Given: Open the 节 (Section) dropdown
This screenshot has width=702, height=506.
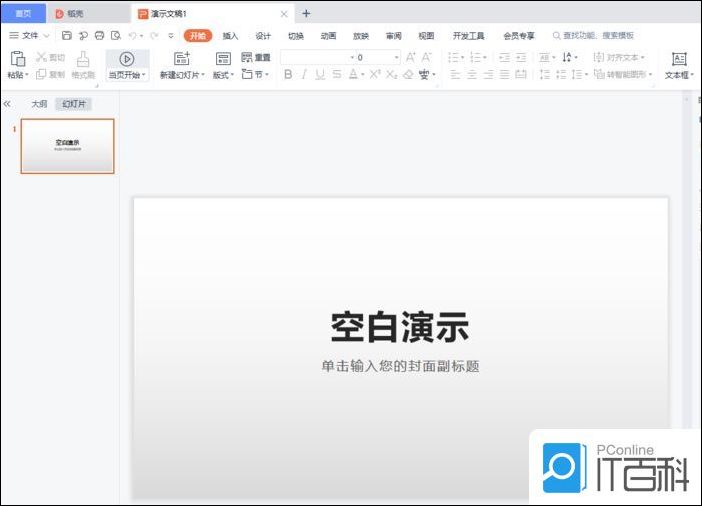Looking at the screenshot, I should pyautogui.click(x=256, y=74).
